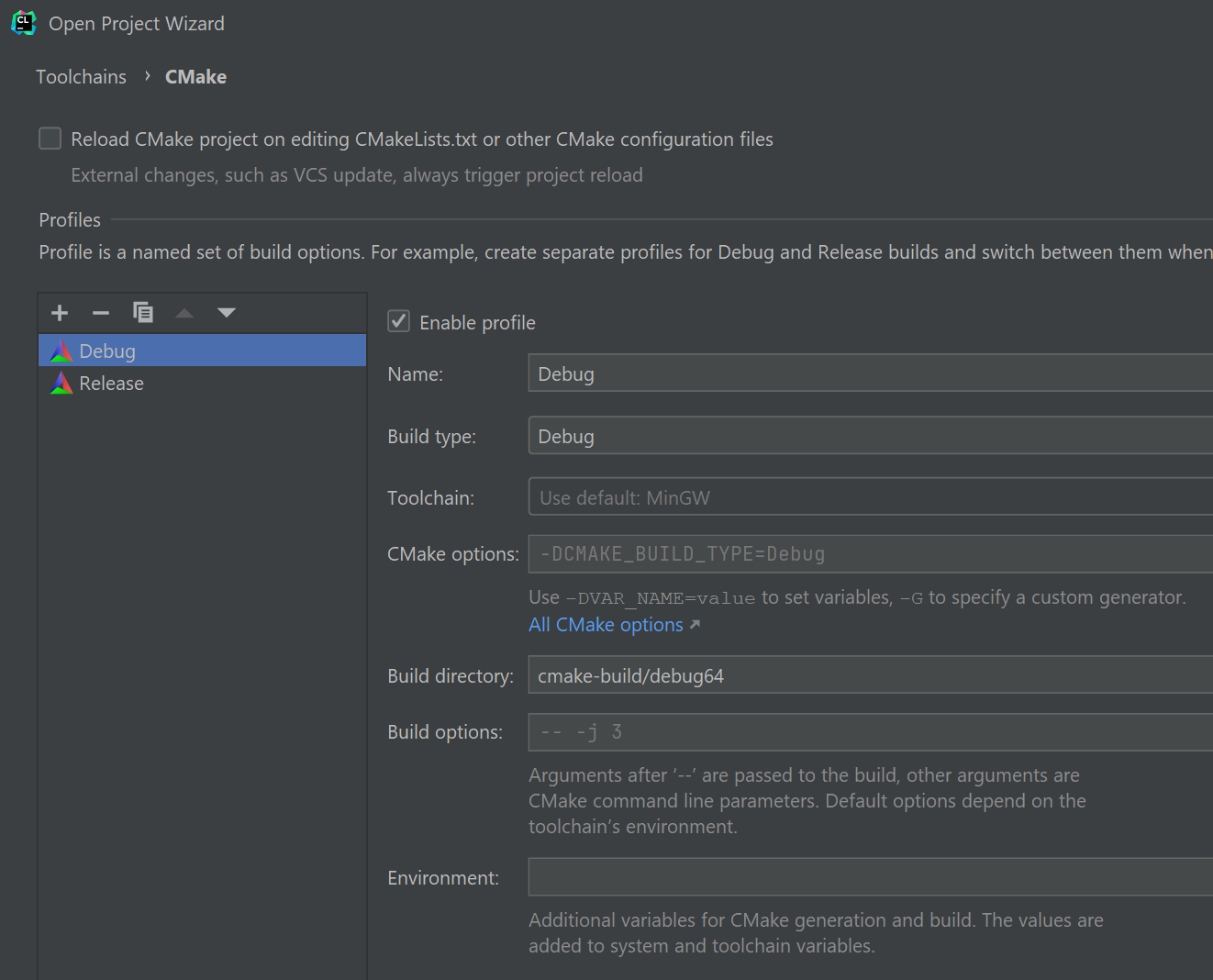Click the CMake icon next to Release profile
This screenshot has width=1213, height=980.
point(61,383)
